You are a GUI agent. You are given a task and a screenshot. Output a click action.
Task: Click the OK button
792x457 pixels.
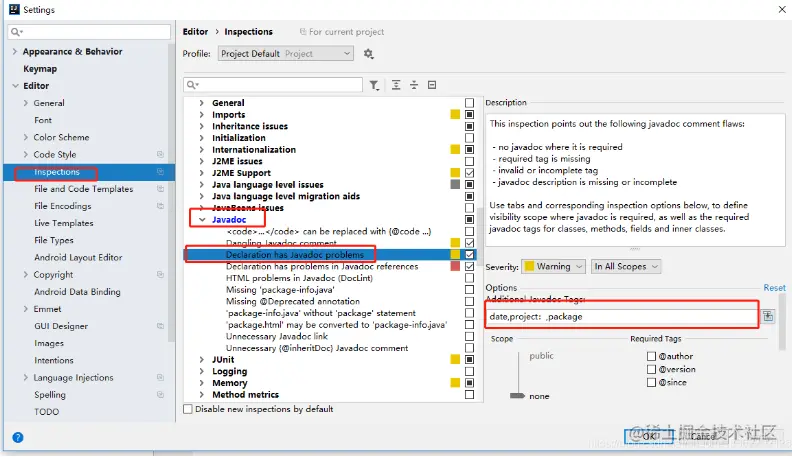[x=650, y=436]
